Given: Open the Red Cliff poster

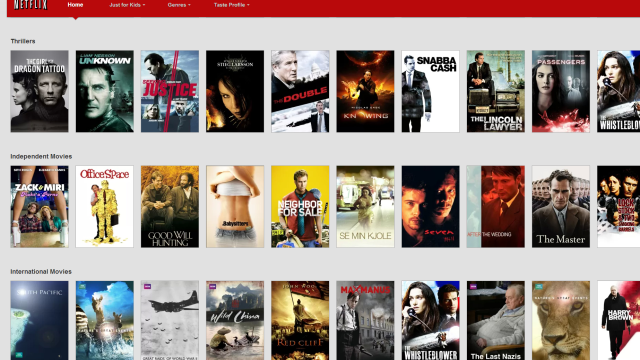Looking at the screenshot, I should [300, 320].
